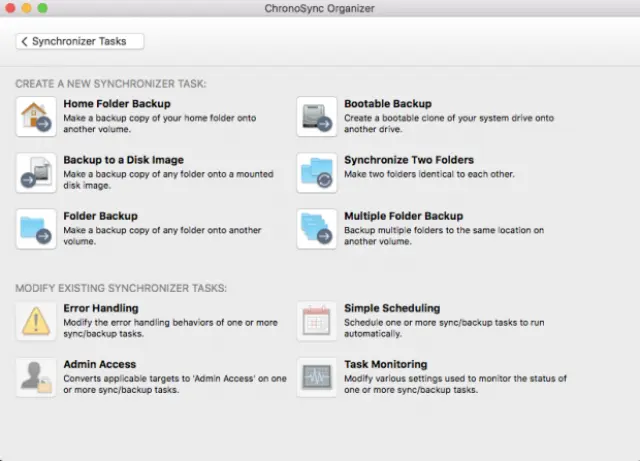
Task: Click the Simple Scheduling calendar icon
Action: (317, 322)
